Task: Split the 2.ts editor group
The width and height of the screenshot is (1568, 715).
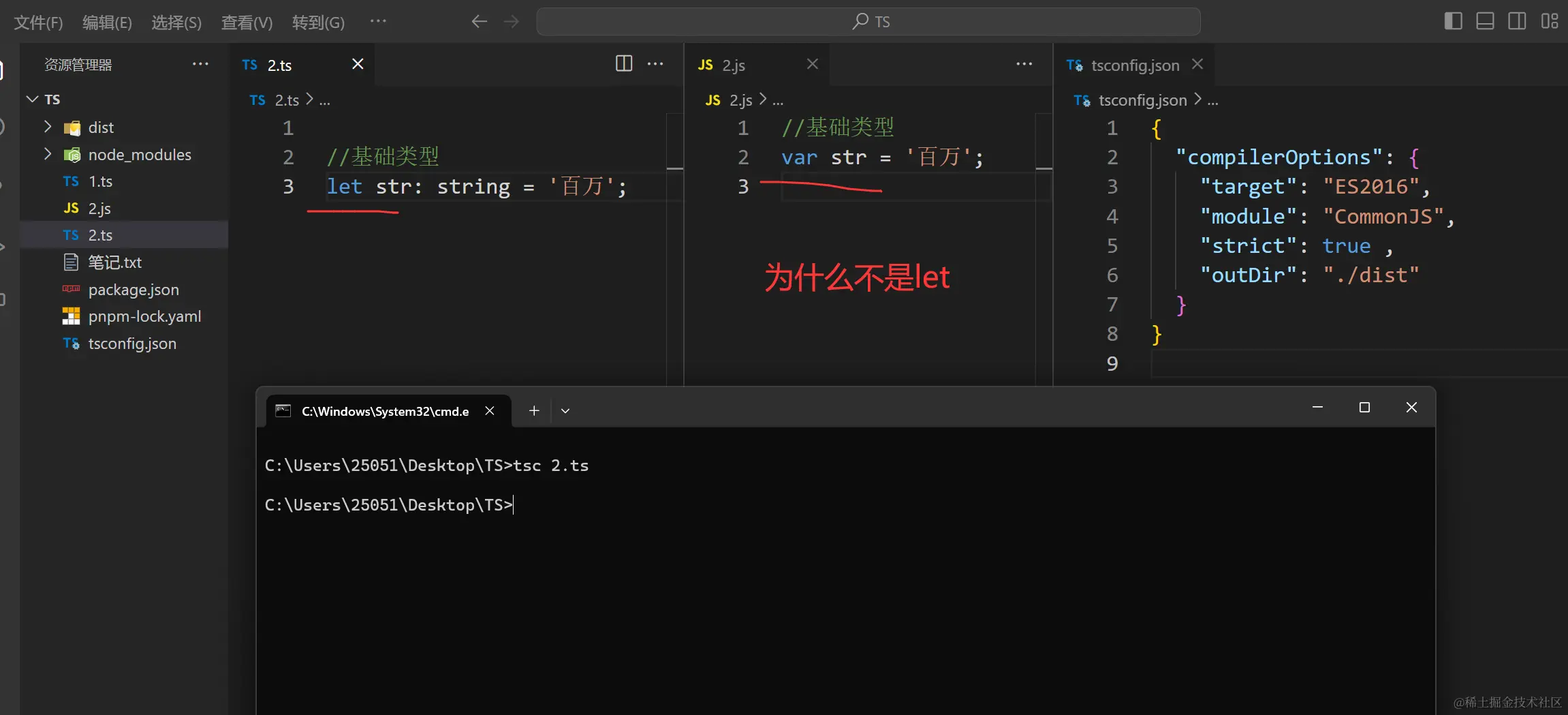Action: tap(623, 63)
